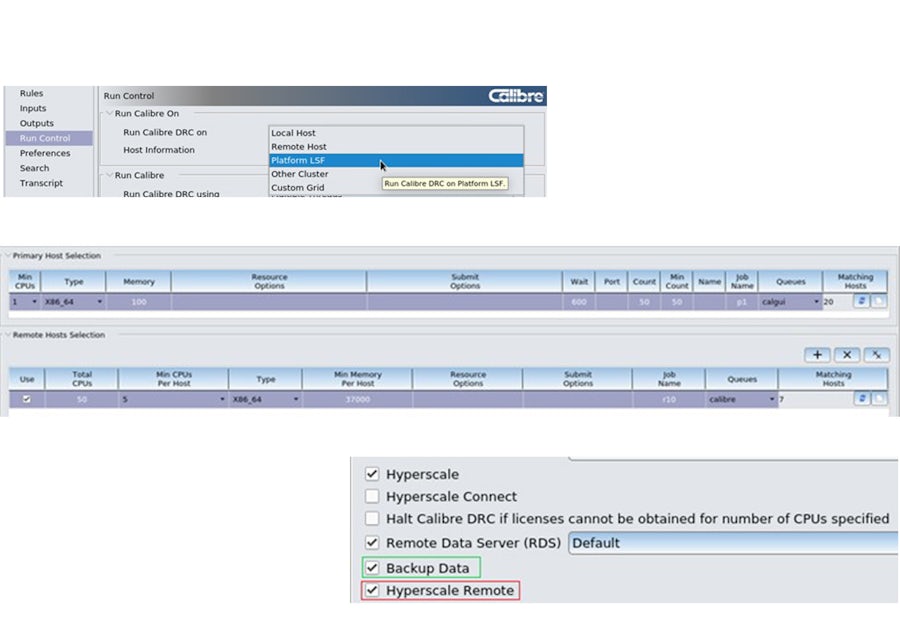The width and height of the screenshot is (900, 643).
Task: Refresh matching hosts for primary host
Action: point(861,300)
